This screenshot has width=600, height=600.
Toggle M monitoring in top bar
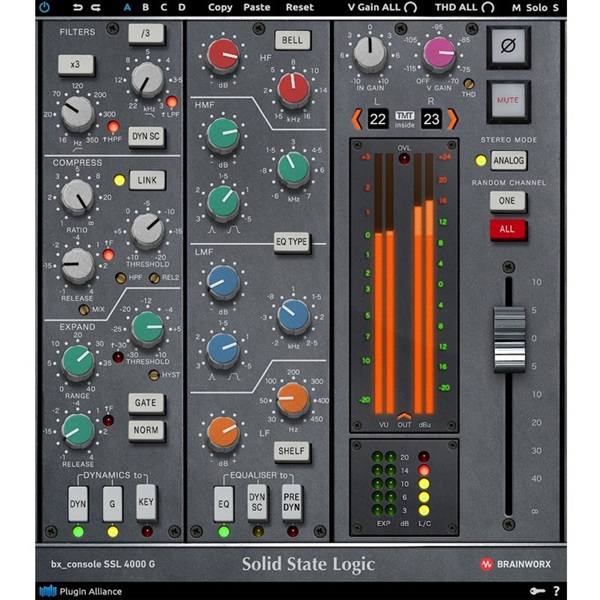[x=516, y=7]
